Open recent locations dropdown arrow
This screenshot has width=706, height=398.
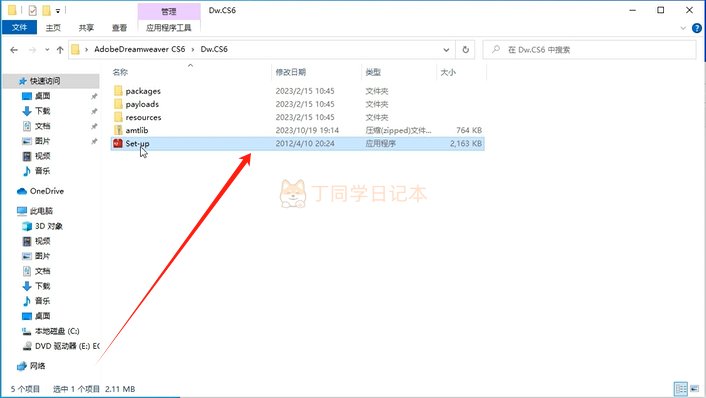pyautogui.click(x=47, y=50)
